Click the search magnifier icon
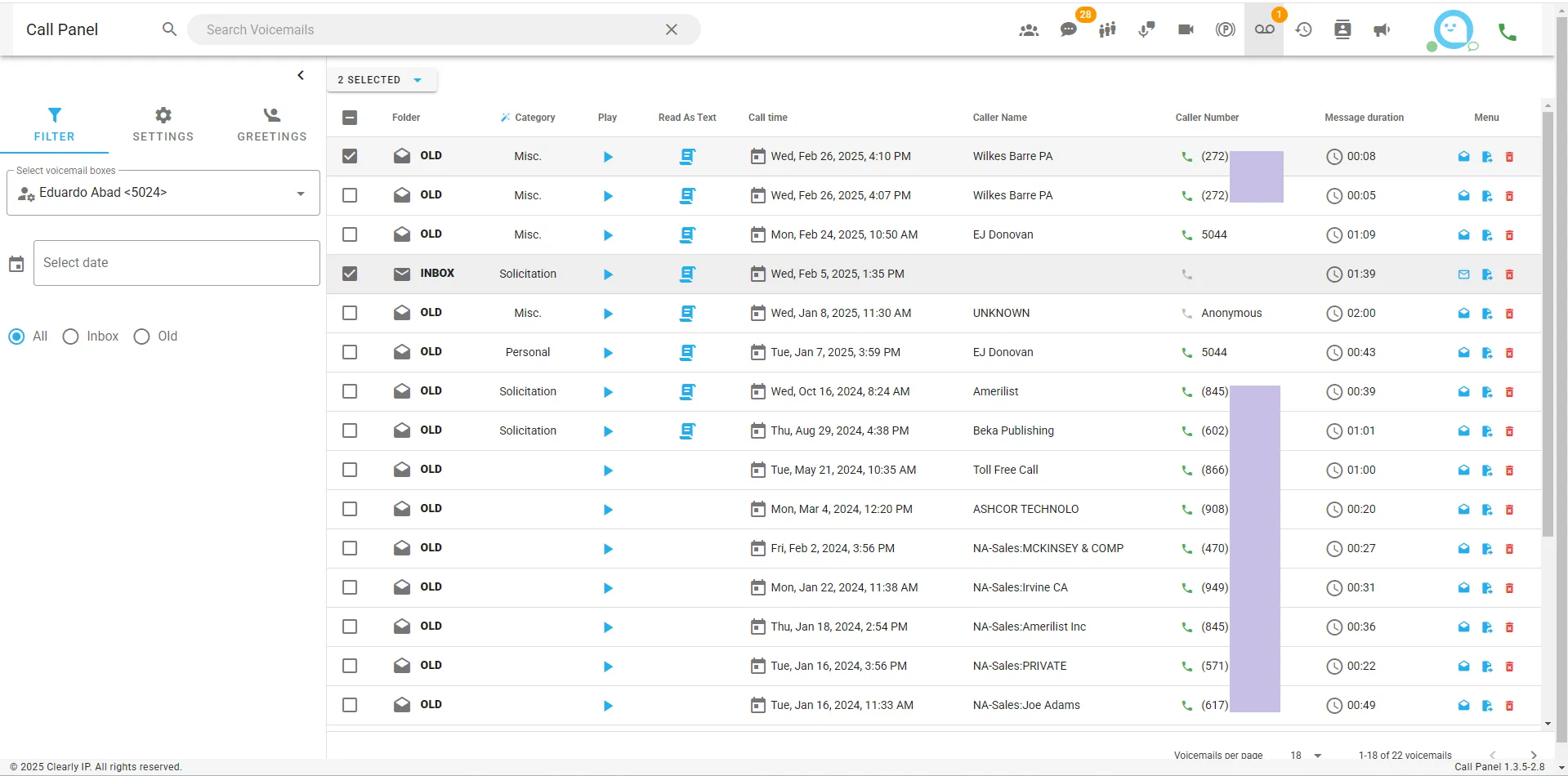Screen dimensions: 1568x776 (x=169, y=29)
